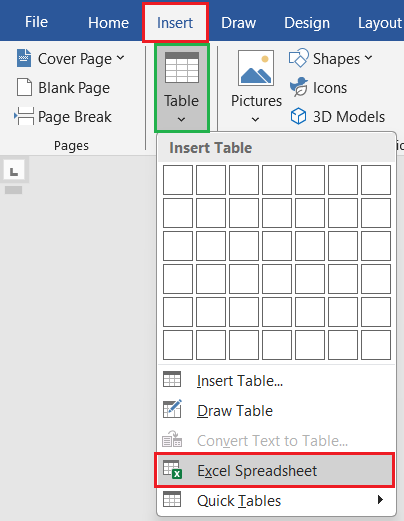Image resolution: width=404 pixels, height=521 pixels.
Task: Select top-right cell of the table grid
Action: [376, 180]
